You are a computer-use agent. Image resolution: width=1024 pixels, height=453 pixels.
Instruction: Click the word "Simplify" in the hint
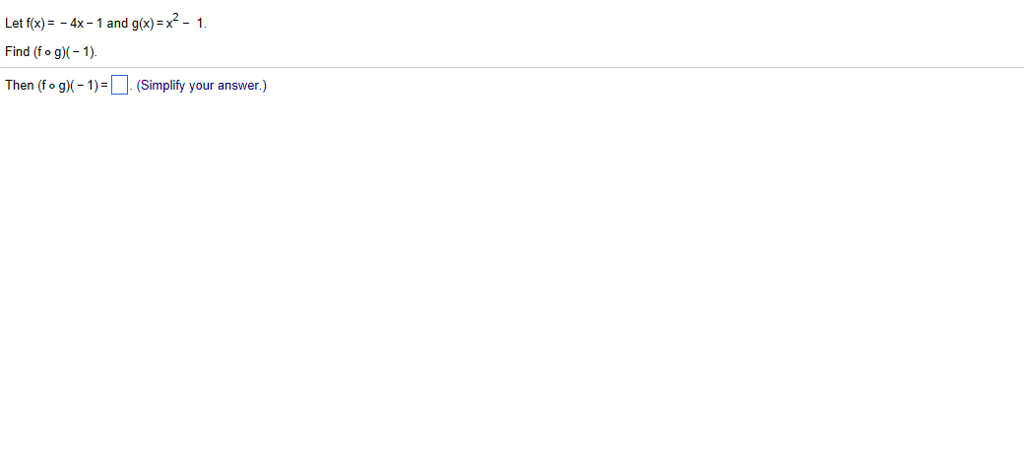pos(162,86)
